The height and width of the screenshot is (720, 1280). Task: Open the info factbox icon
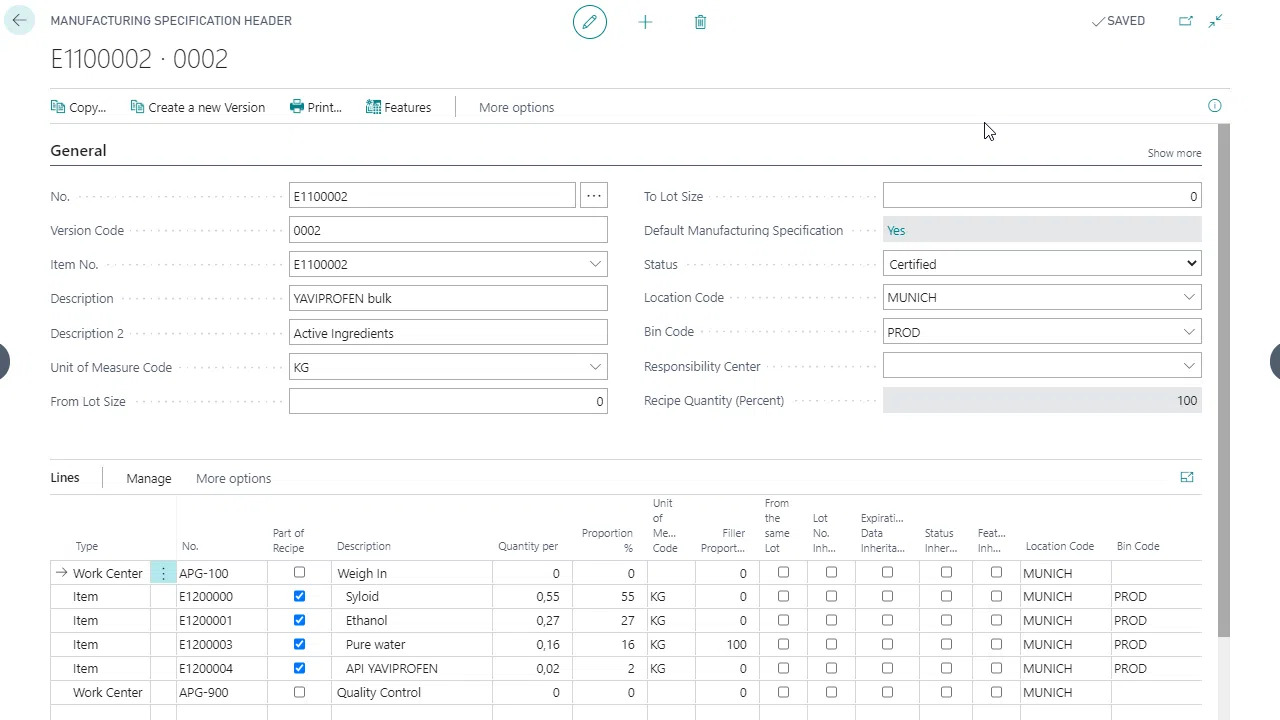1215,106
